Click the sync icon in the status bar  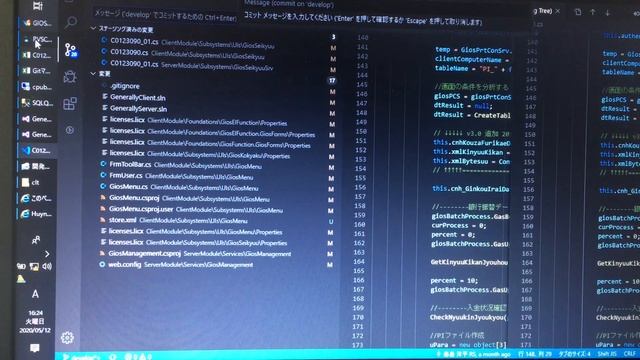click(x=113, y=356)
